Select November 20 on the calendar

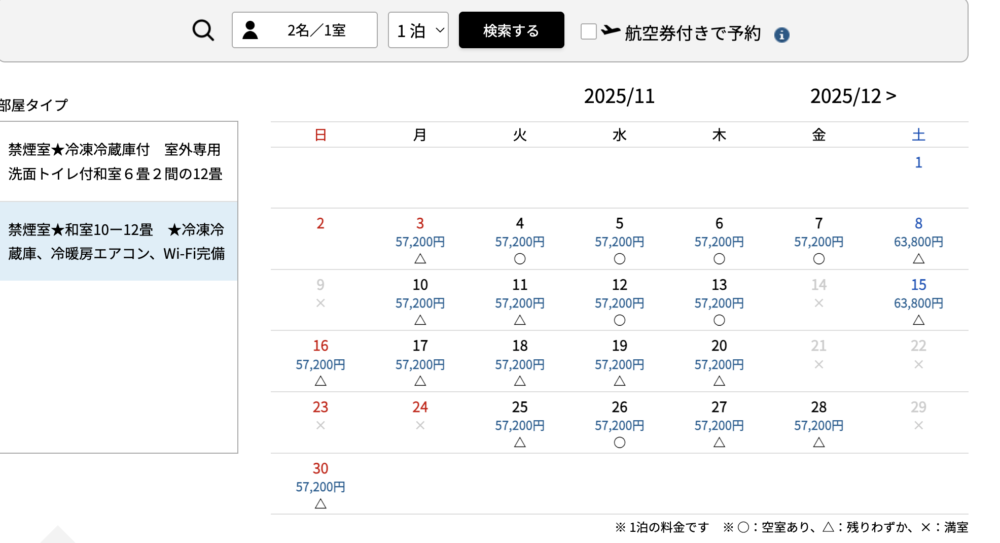pos(719,346)
